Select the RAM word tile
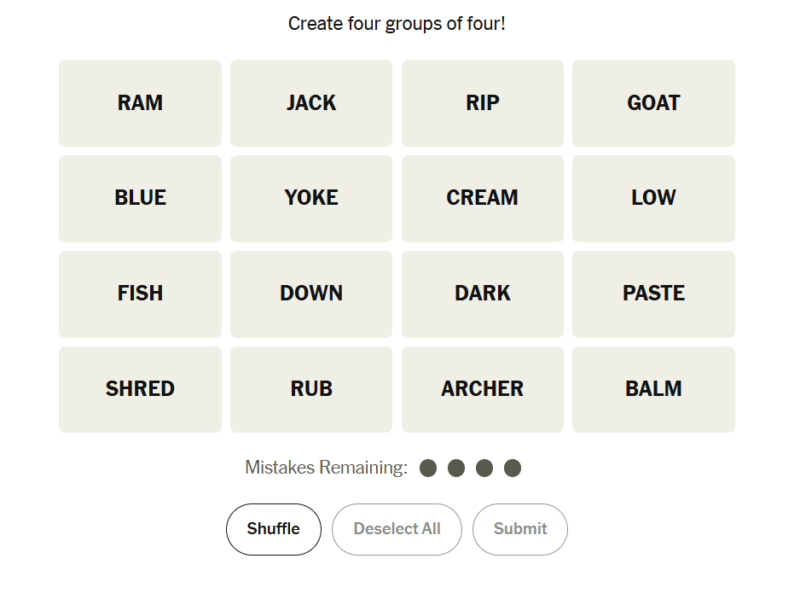The width and height of the screenshot is (800, 611). 140,103
